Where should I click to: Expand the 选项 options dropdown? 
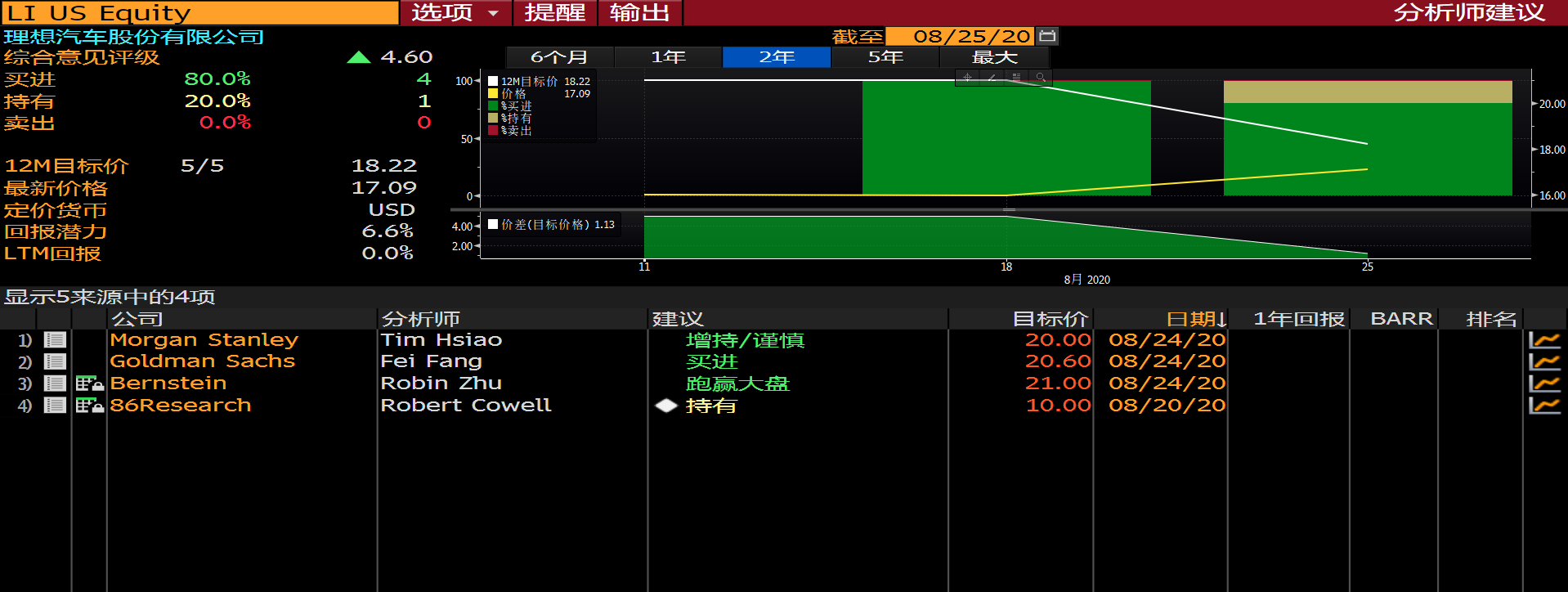(x=455, y=12)
